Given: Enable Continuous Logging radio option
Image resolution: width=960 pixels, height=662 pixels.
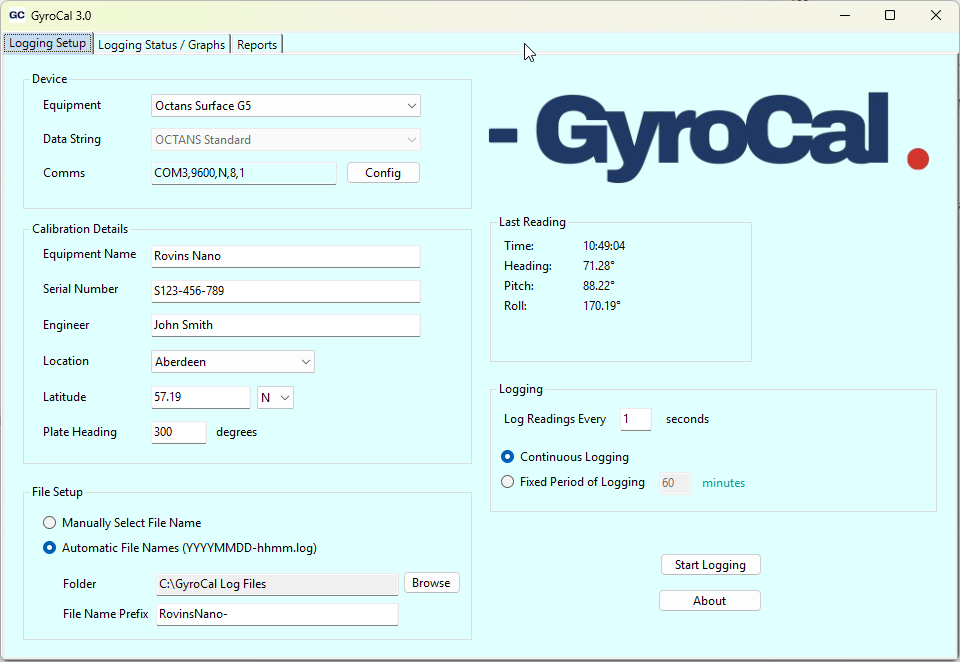Looking at the screenshot, I should [508, 457].
